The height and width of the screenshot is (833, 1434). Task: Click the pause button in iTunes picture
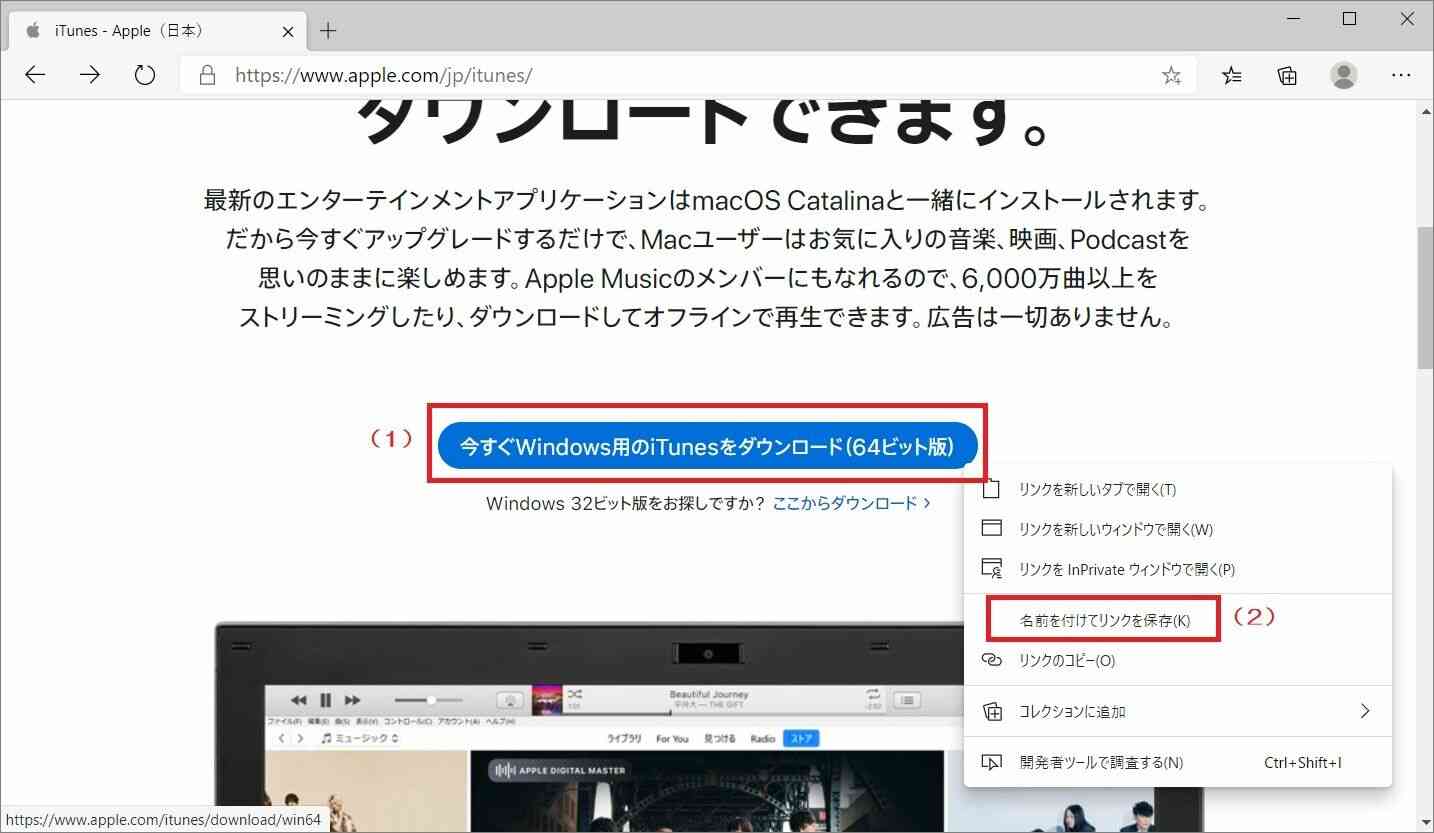coord(325,700)
